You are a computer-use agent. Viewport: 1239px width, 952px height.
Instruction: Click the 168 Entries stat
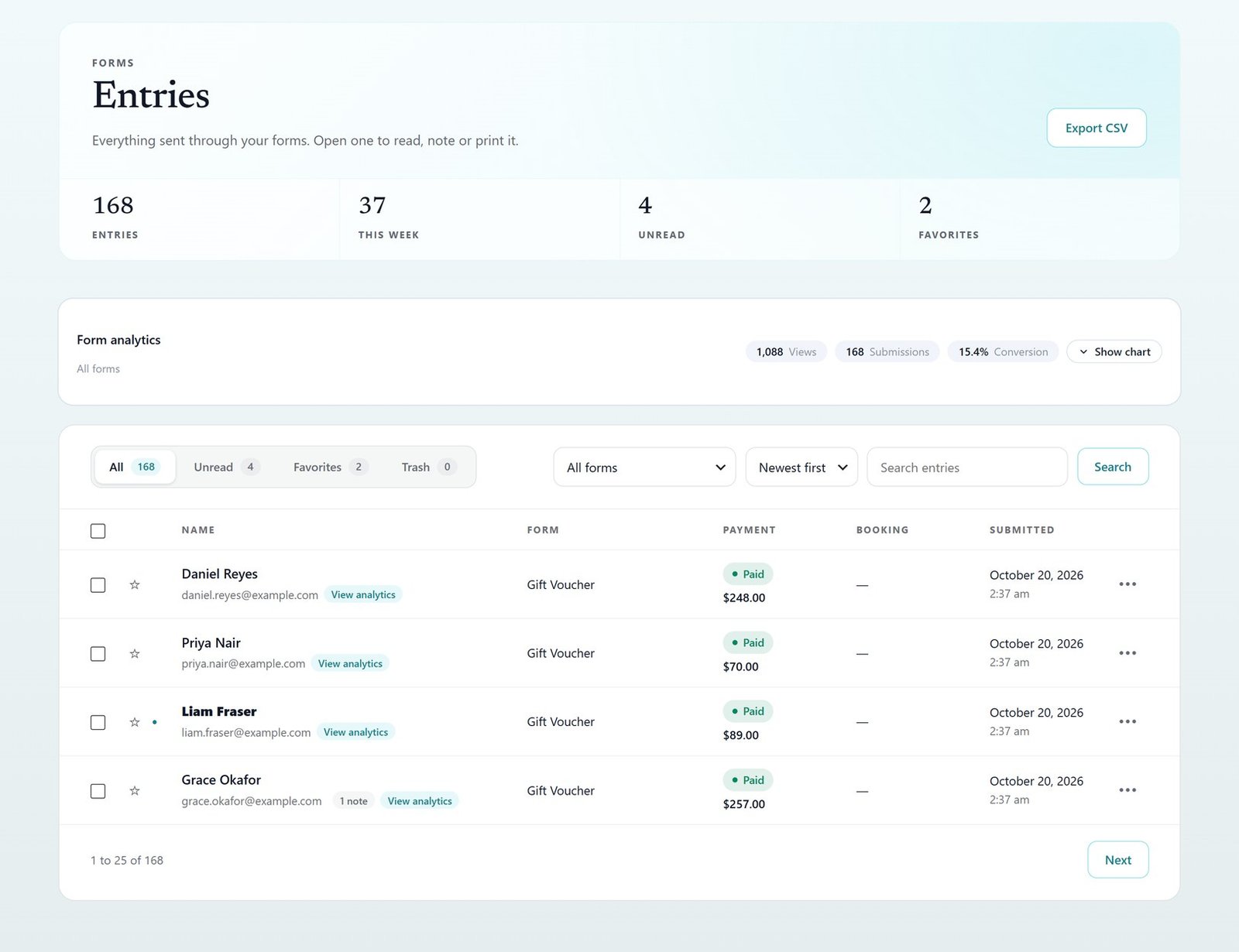click(199, 218)
